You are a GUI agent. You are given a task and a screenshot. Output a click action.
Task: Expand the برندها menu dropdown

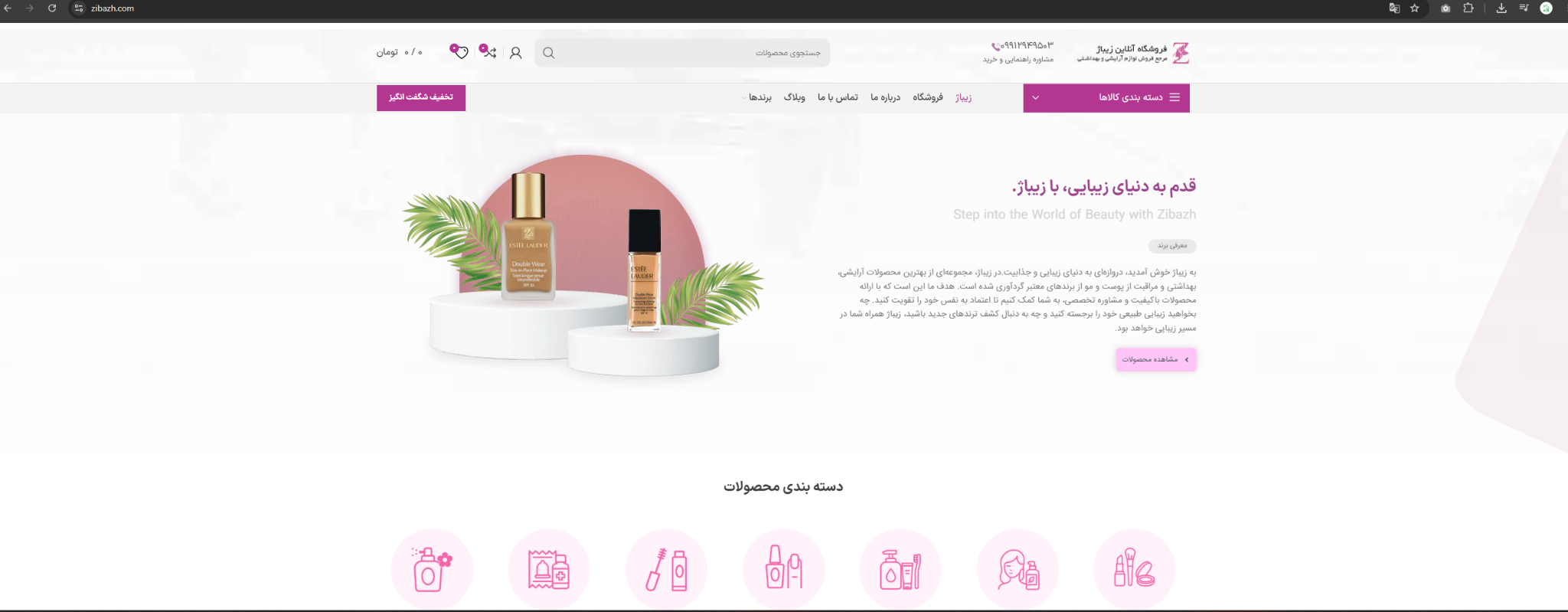click(x=758, y=97)
